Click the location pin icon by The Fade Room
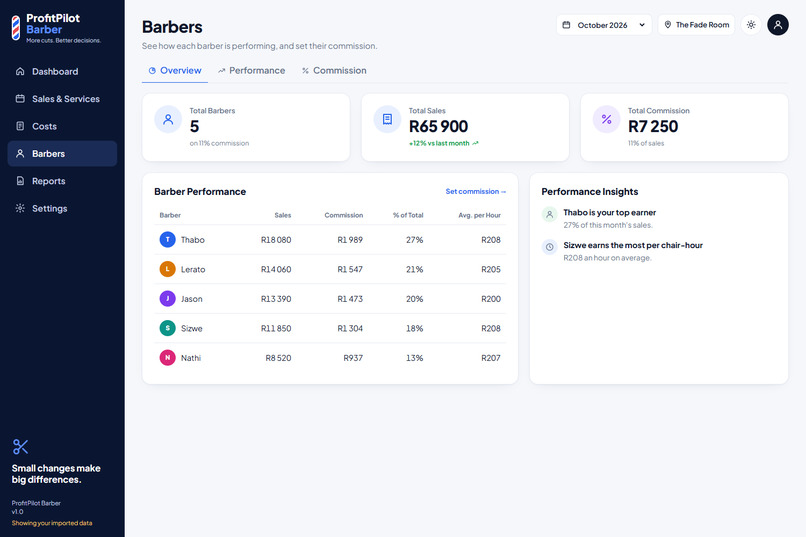The width and height of the screenshot is (806, 537). point(668,25)
